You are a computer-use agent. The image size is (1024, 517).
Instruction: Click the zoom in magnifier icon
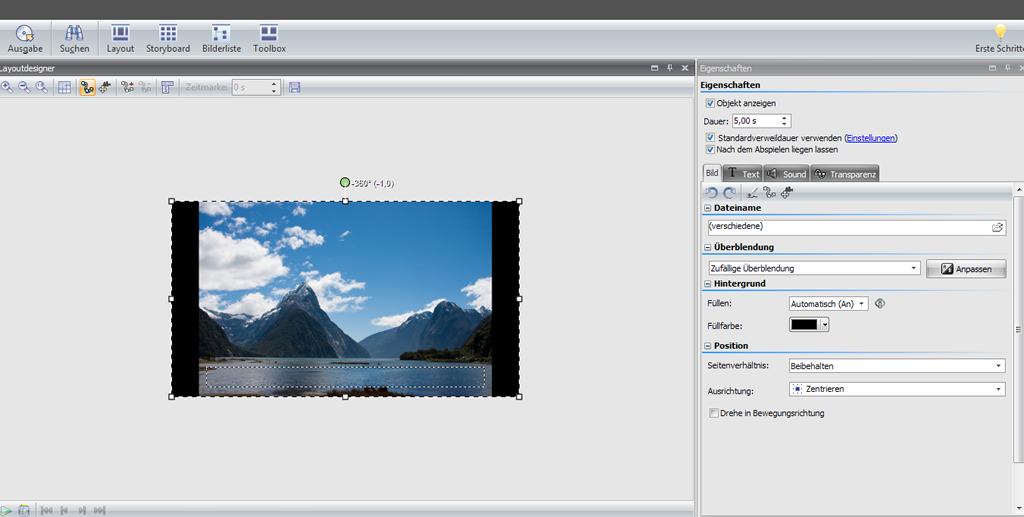tap(7, 88)
